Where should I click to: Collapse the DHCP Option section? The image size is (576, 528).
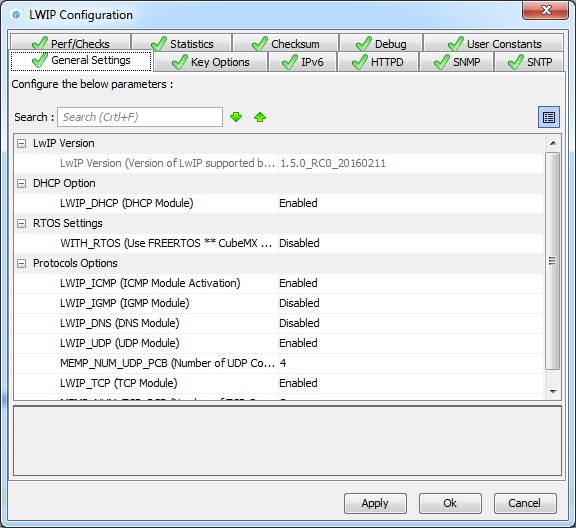[22, 183]
